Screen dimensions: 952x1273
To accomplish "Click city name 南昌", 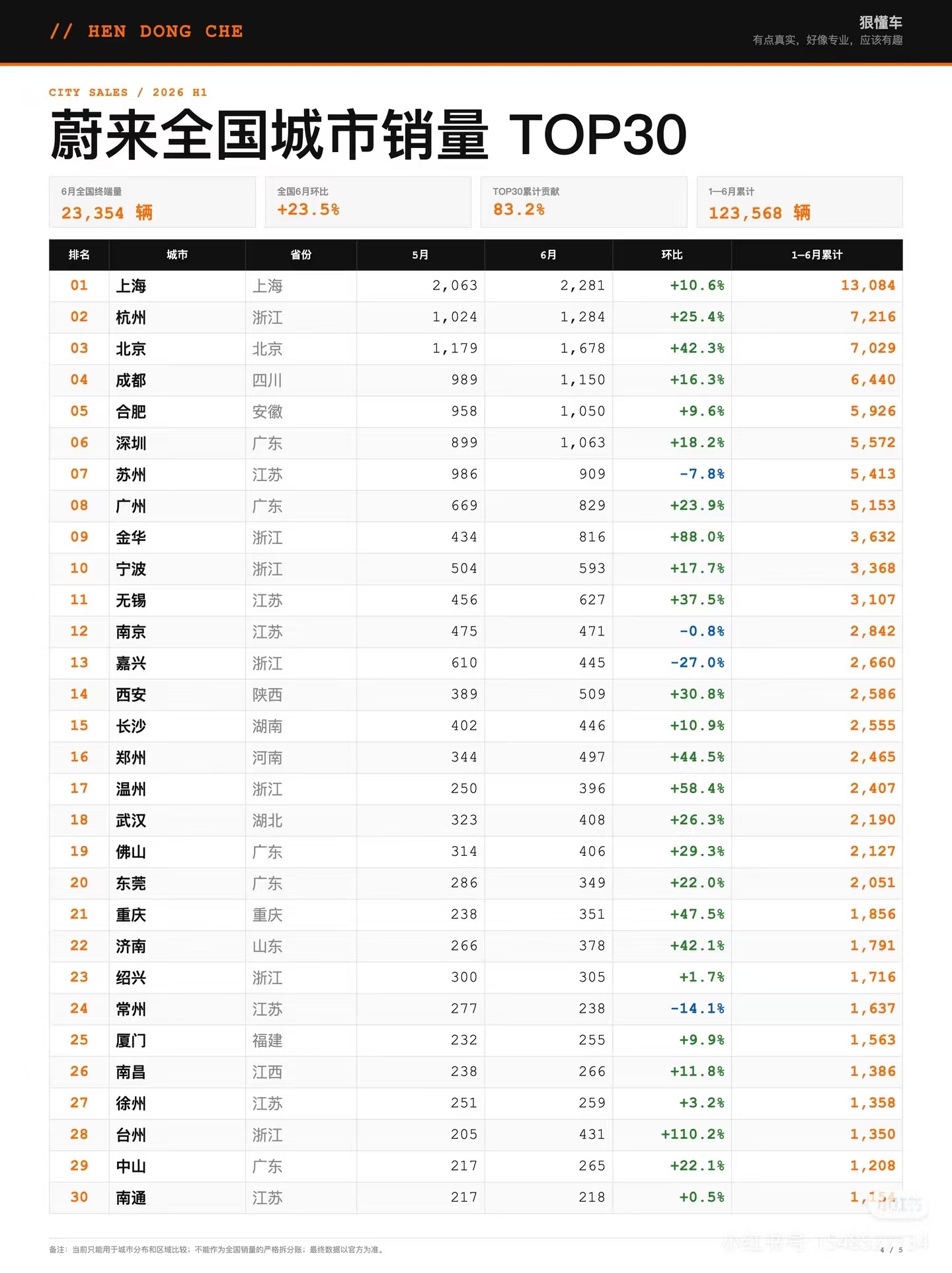I will tap(131, 1072).
